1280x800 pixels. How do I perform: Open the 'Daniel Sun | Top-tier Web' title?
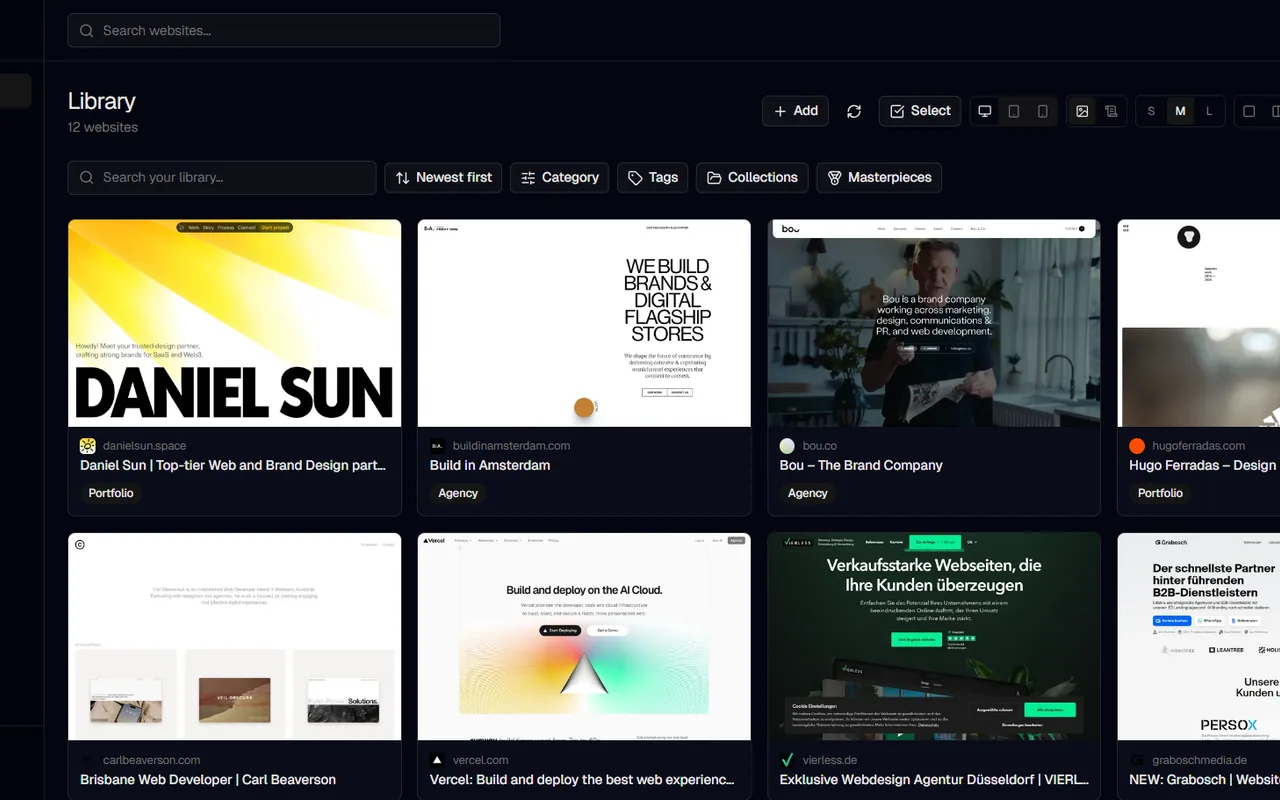pyautogui.click(x=233, y=465)
